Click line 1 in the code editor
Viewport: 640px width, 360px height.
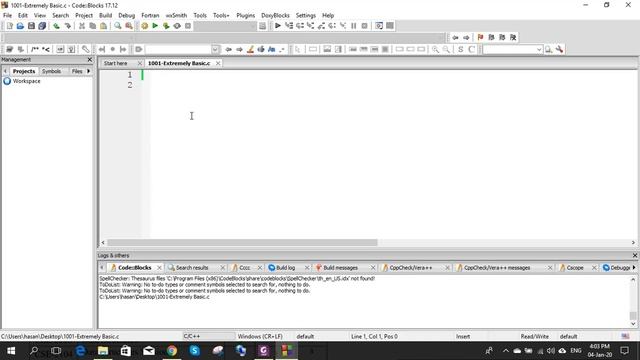[392, 75]
